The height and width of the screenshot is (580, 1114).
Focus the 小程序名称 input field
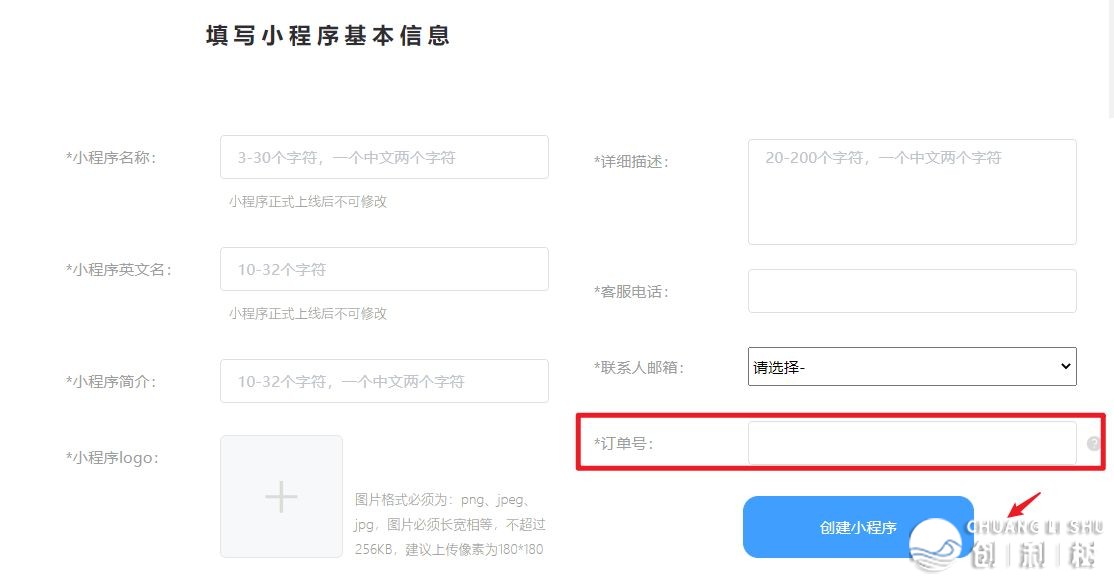pos(384,157)
